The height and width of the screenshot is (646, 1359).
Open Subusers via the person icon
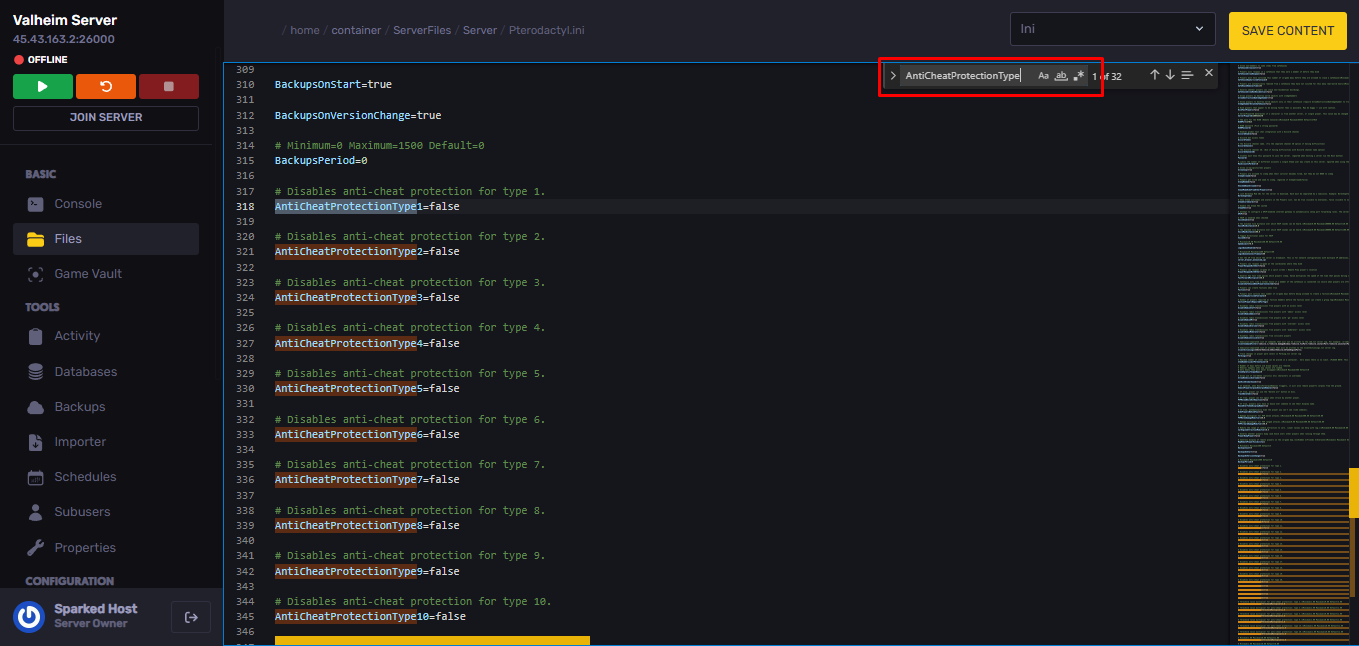pyautogui.click(x=35, y=512)
